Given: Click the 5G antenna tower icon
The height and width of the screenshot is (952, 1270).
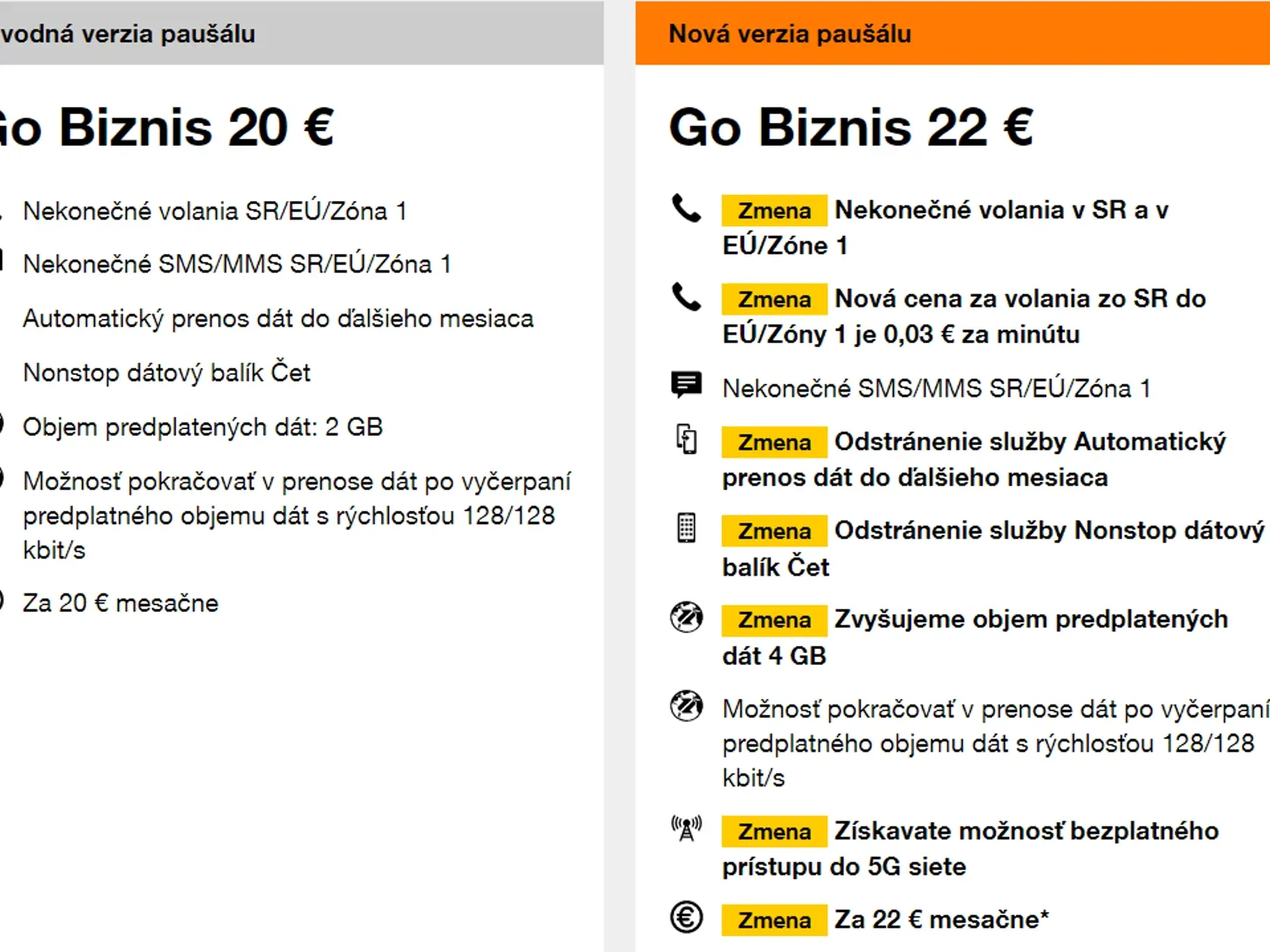Looking at the screenshot, I should click(x=686, y=829).
